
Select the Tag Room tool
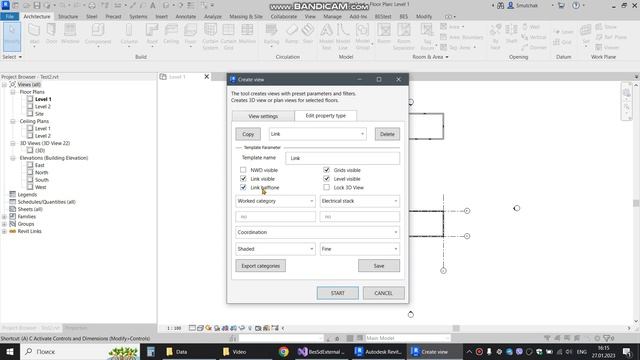point(427,37)
